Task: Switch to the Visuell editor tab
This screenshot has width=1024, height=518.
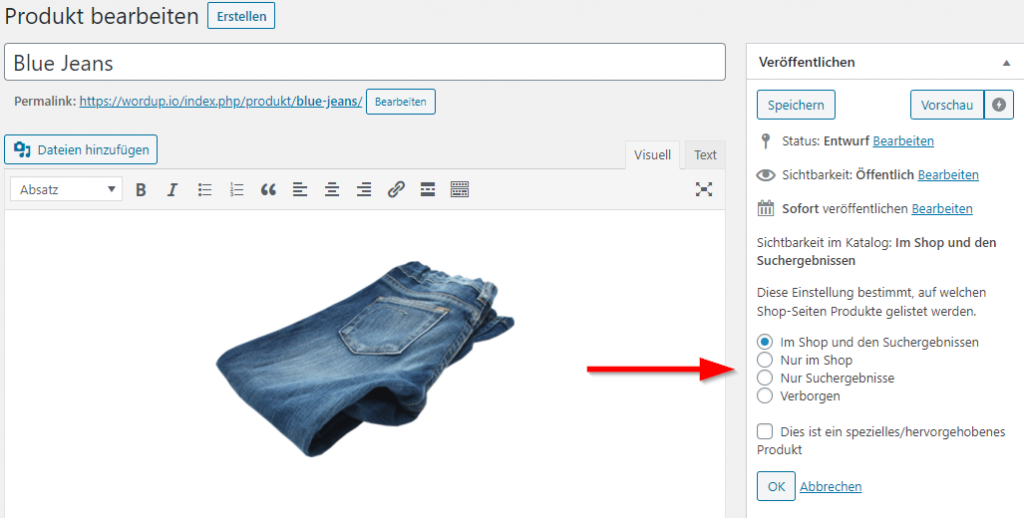Action: coord(652,155)
